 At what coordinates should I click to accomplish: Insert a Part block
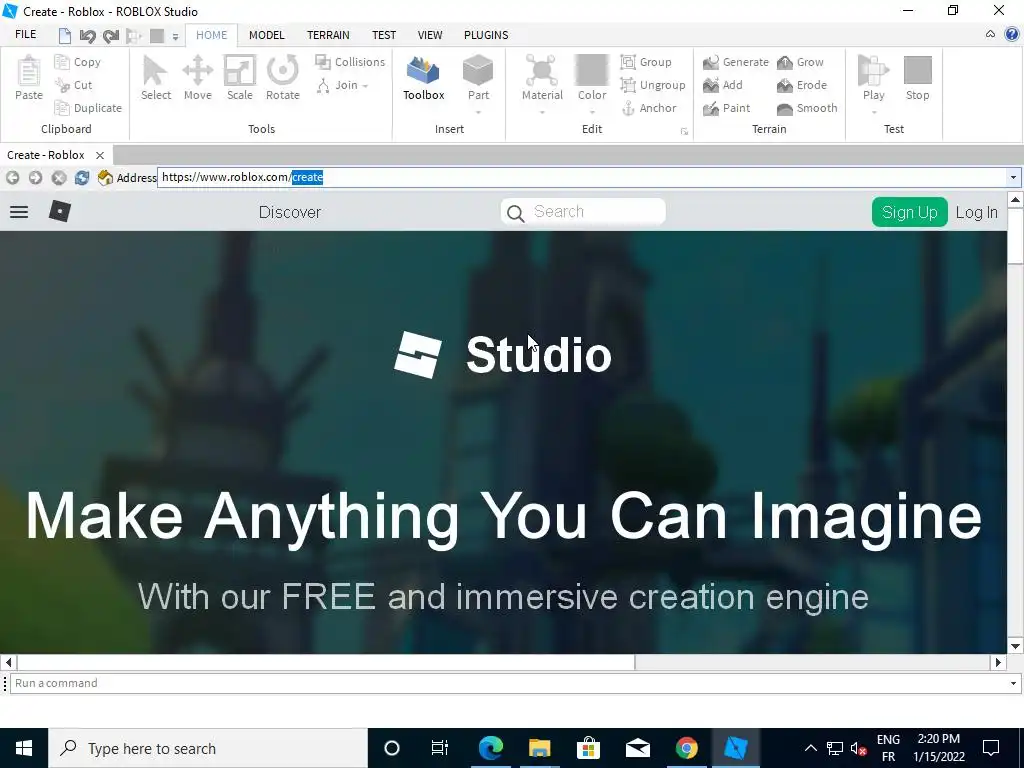[x=478, y=71]
